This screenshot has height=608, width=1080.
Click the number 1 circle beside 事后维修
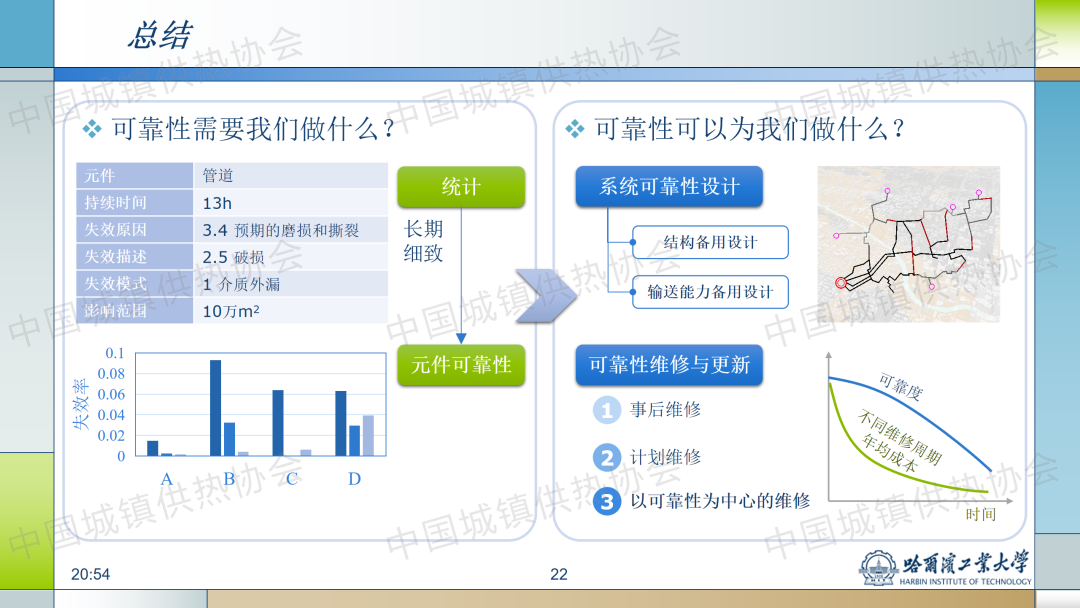click(x=606, y=410)
